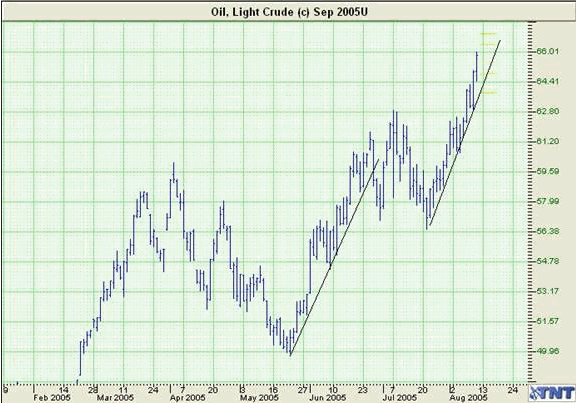Click the highest price bar near 66.01
This screenshot has height=403, width=576.
click(477, 66)
